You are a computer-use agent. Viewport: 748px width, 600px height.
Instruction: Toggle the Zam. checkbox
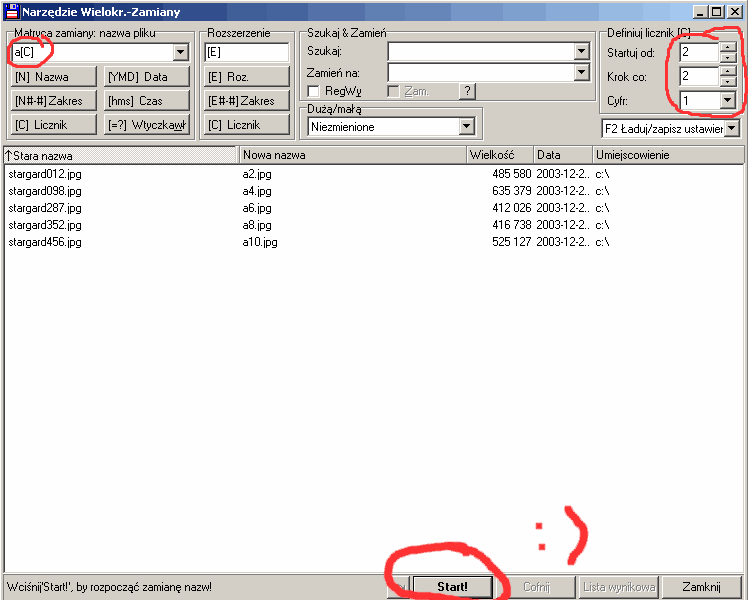pos(393,91)
